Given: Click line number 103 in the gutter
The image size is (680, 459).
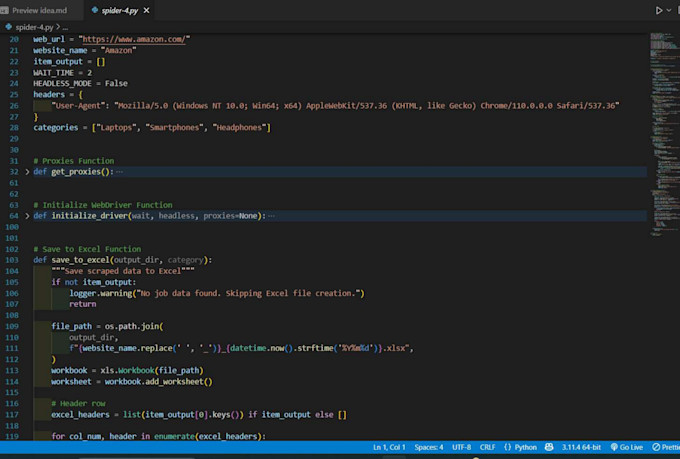Looking at the screenshot, I should [x=12, y=260].
